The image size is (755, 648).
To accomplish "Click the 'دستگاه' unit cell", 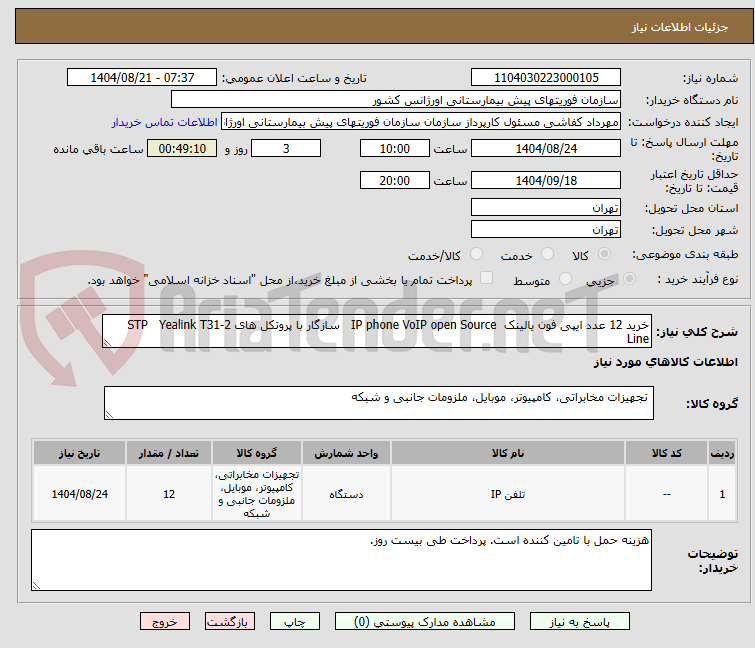I will [346, 494].
